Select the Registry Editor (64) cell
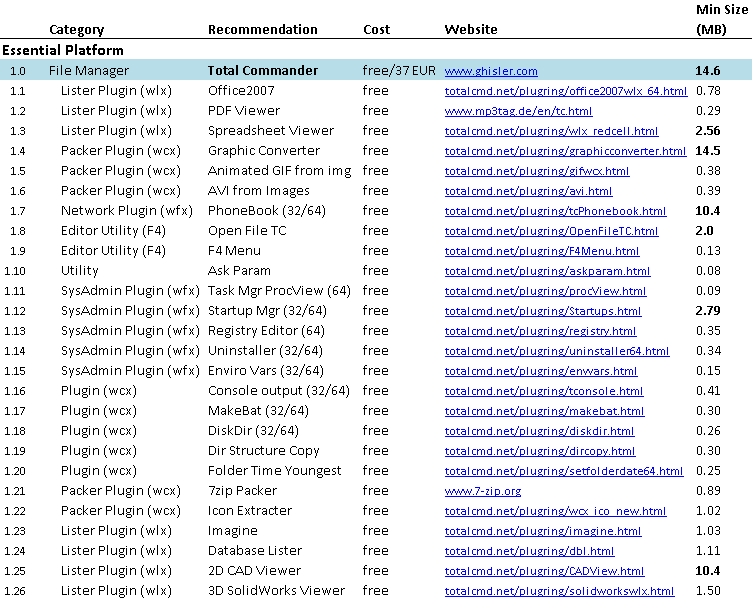752x602 pixels. click(x=266, y=331)
